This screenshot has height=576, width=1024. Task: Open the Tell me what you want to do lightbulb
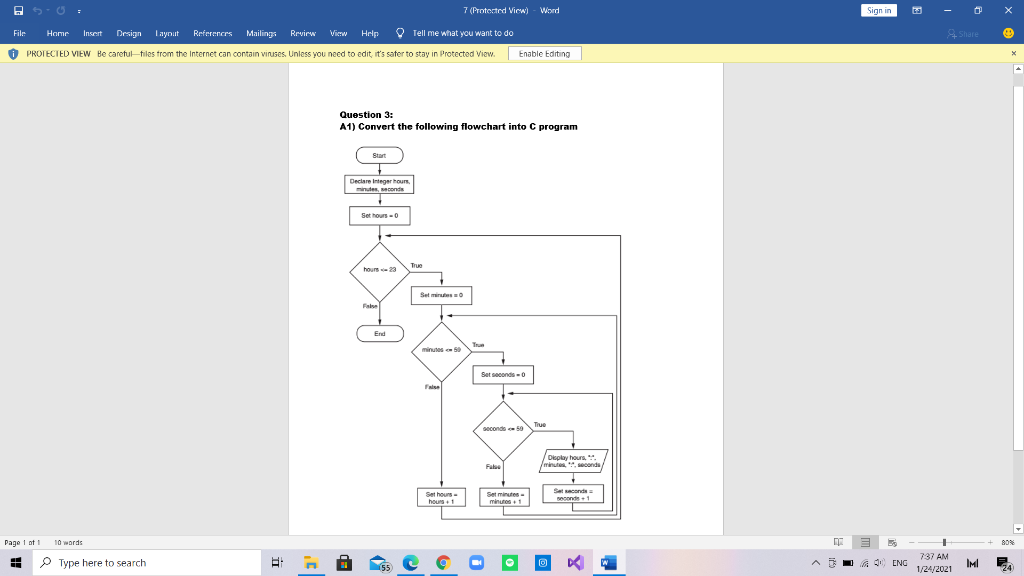click(398, 33)
